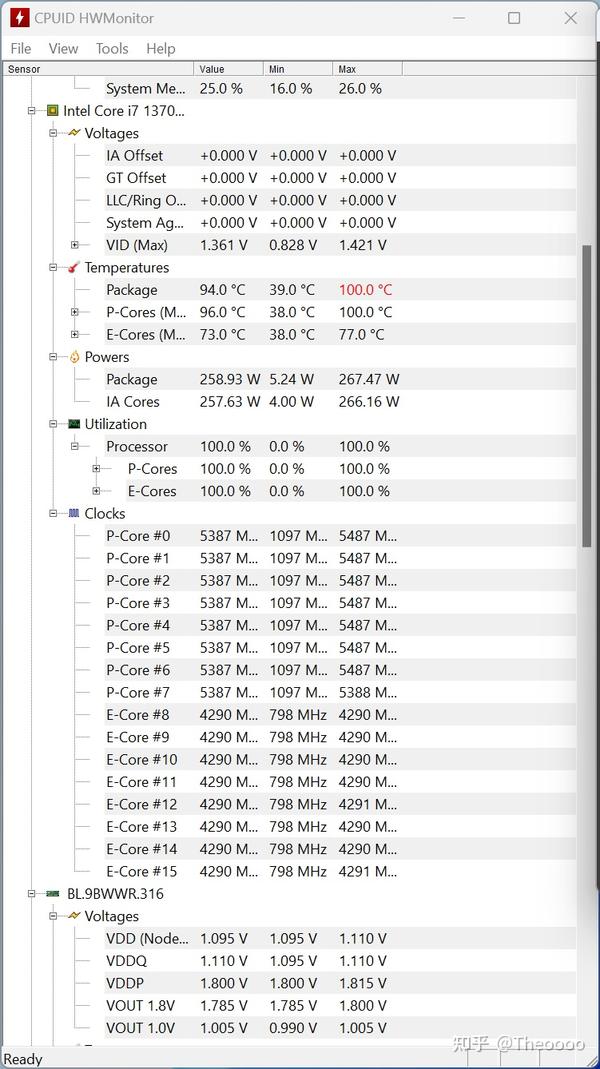Open the Tools menu
This screenshot has height=1069, width=600.
tap(111, 48)
